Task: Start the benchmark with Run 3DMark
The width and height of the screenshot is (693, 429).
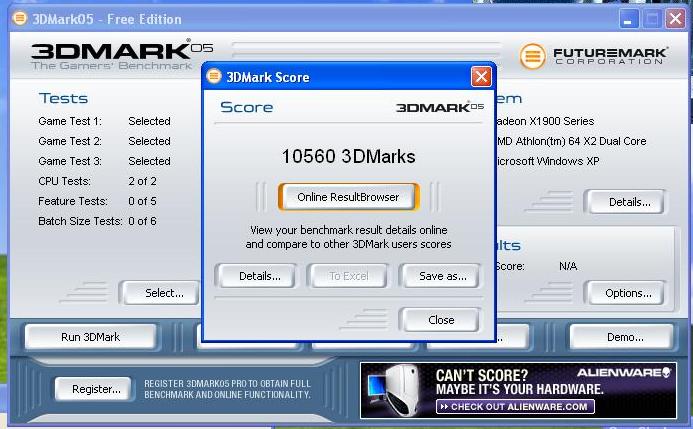Action: 91,337
